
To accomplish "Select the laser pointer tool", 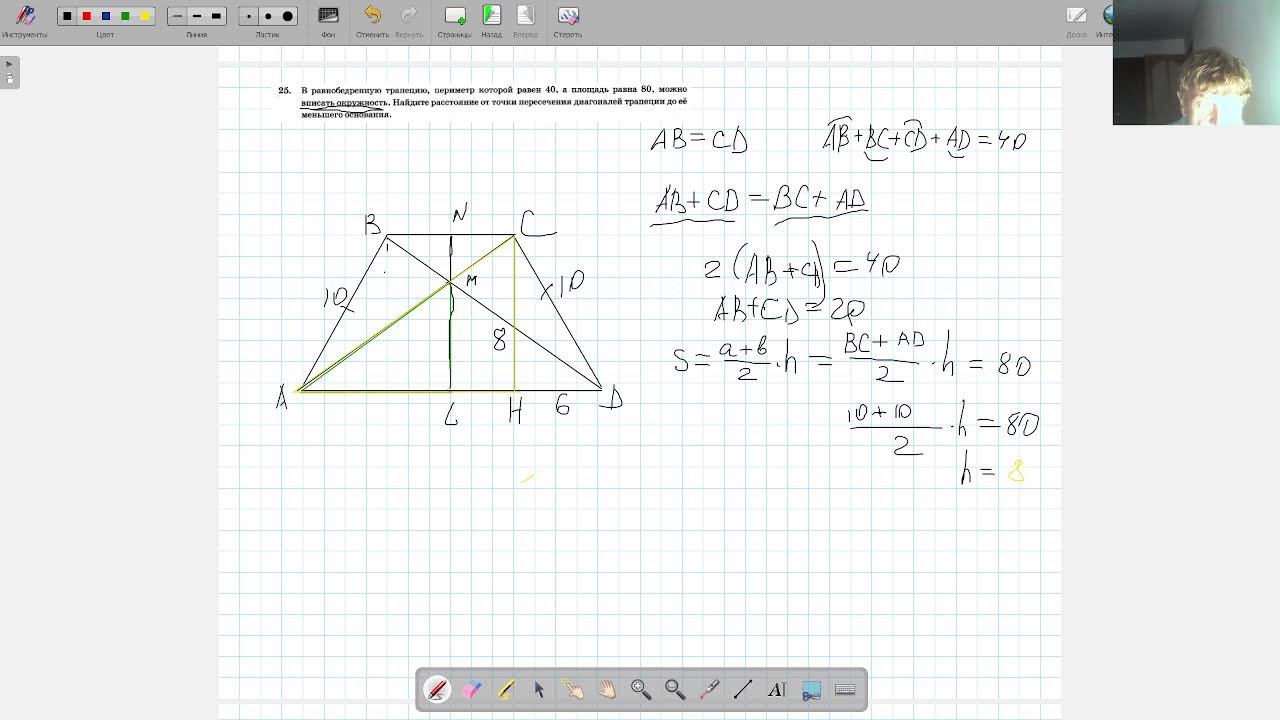I will (709, 689).
